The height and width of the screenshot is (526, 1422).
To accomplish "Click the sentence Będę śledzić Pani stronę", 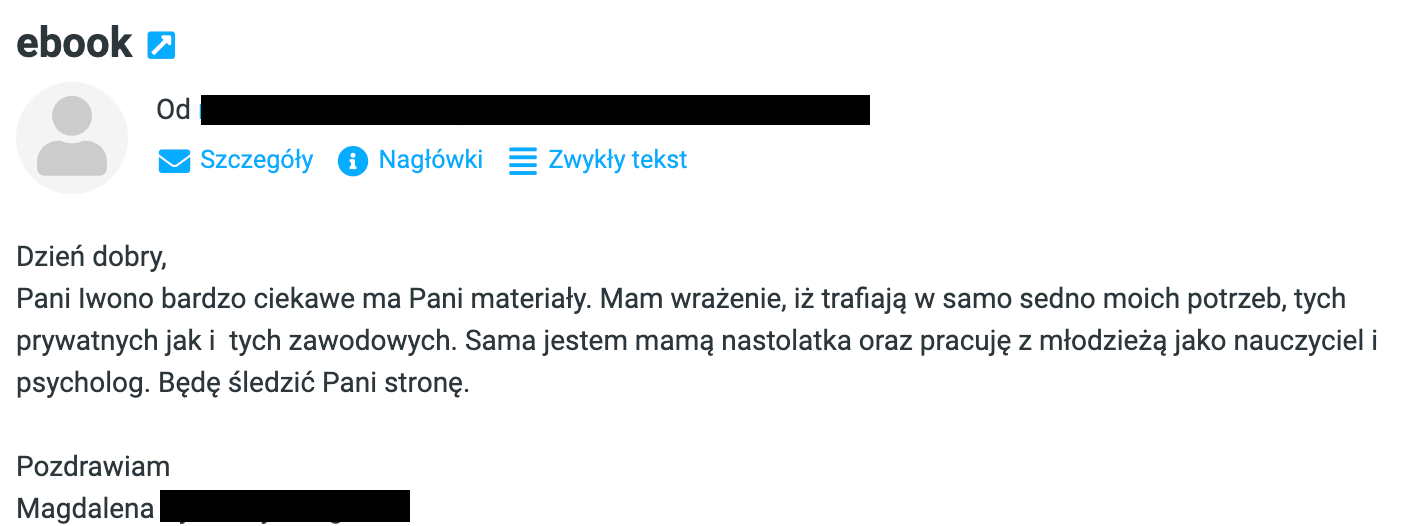I will 314,385.
